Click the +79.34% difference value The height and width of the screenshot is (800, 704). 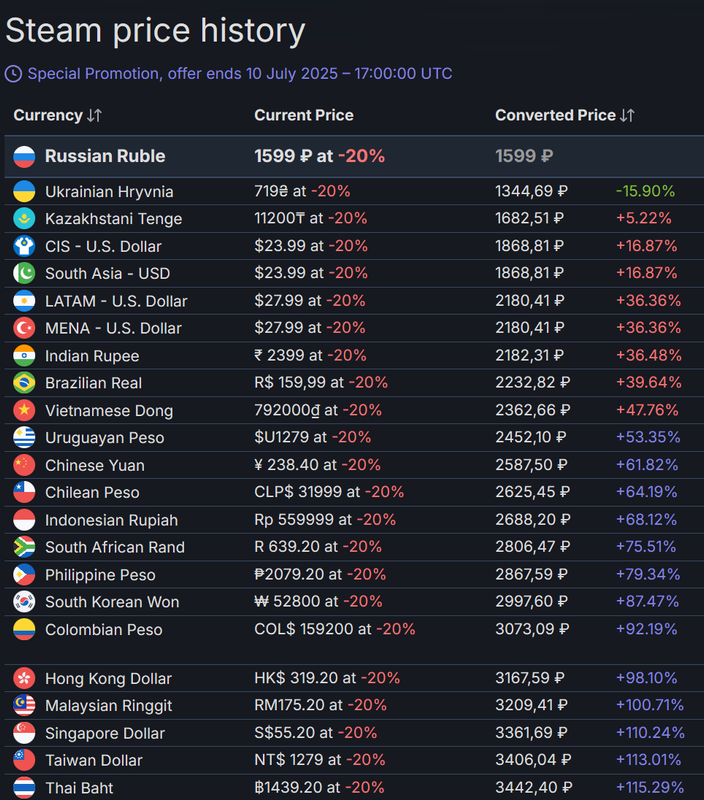pos(648,574)
